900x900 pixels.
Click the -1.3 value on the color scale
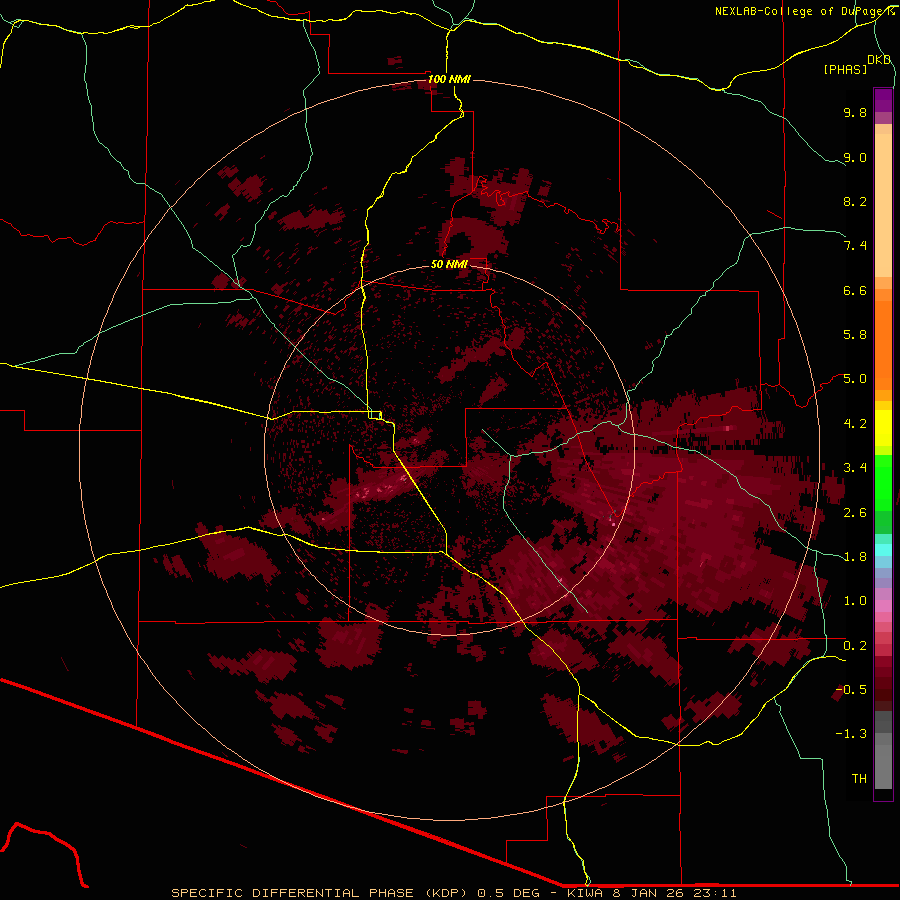pyautogui.click(x=851, y=734)
